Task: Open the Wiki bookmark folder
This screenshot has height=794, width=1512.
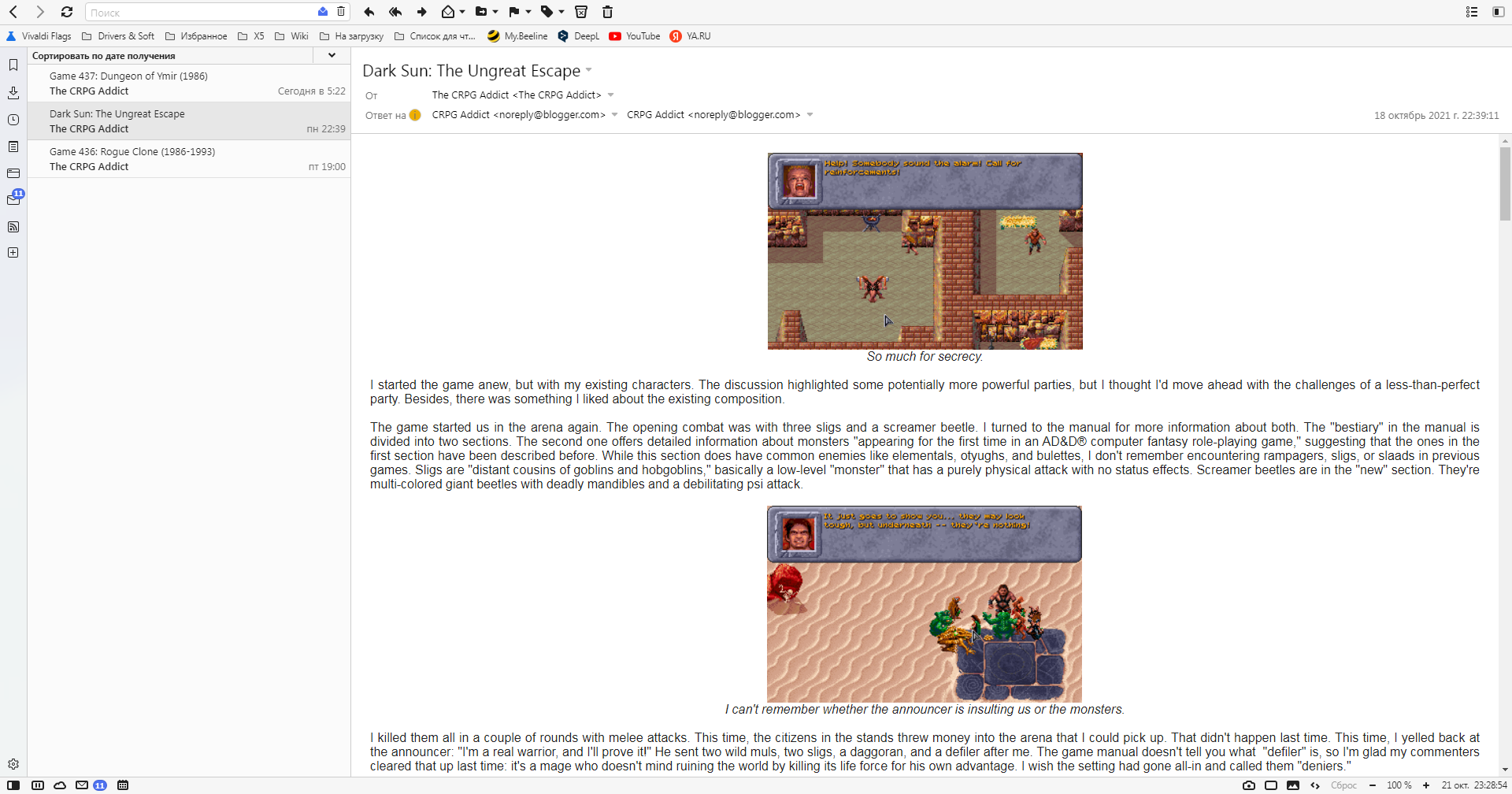Action: click(291, 36)
